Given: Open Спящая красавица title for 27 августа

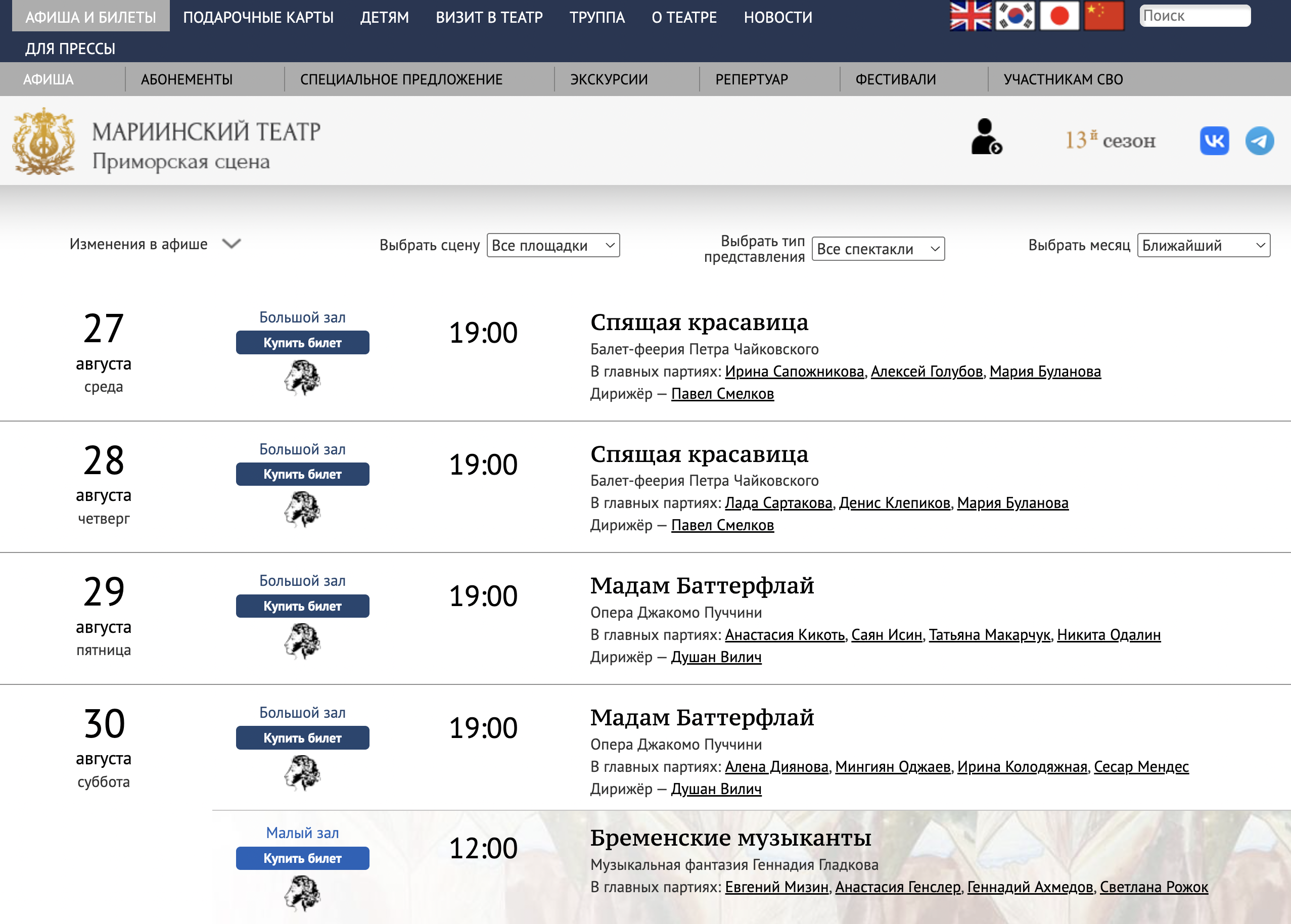Looking at the screenshot, I should point(699,322).
